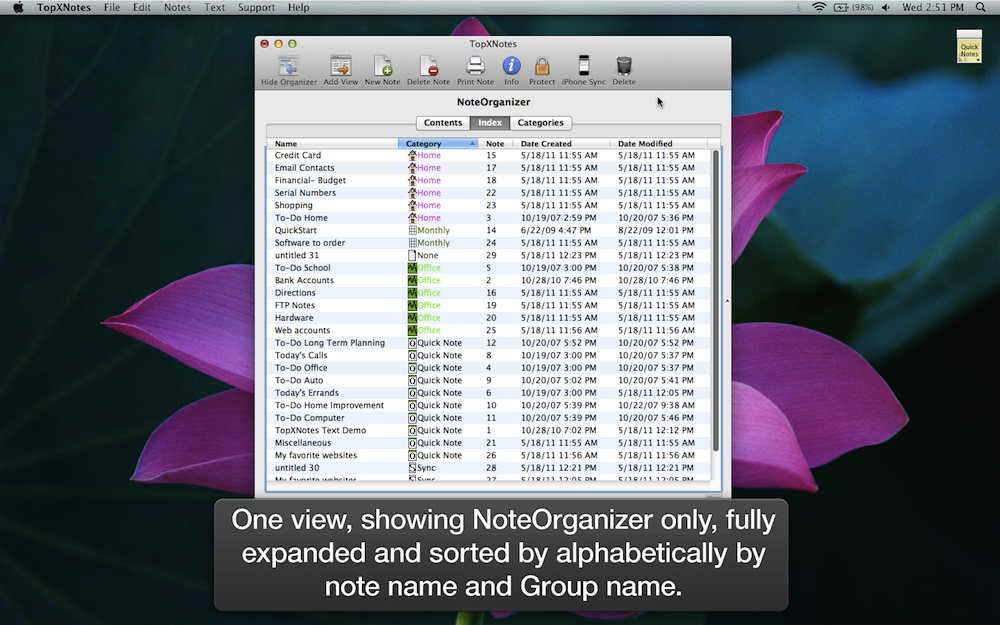
Task: Select the Web accounts note
Action: point(489,330)
